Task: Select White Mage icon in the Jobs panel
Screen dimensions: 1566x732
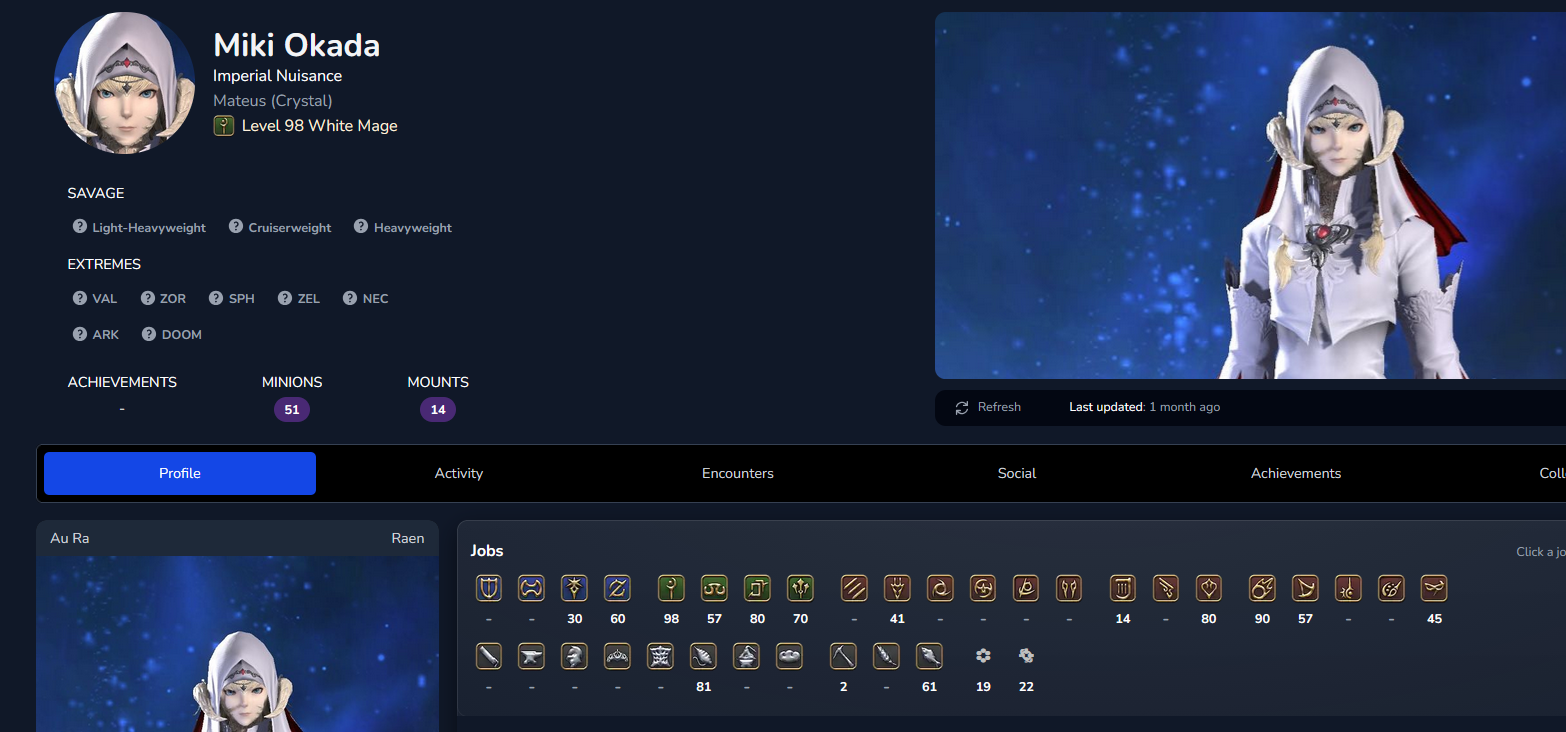Action: [x=671, y=588]
